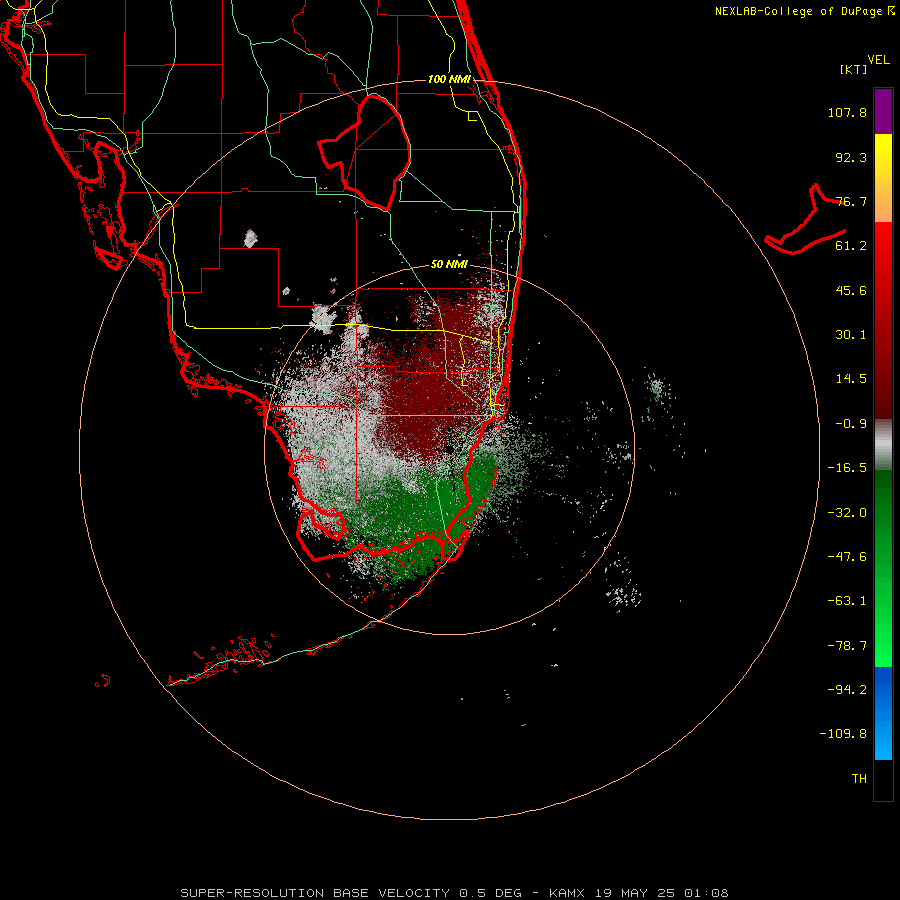Select the -109.8 scale value

[843, 734]
